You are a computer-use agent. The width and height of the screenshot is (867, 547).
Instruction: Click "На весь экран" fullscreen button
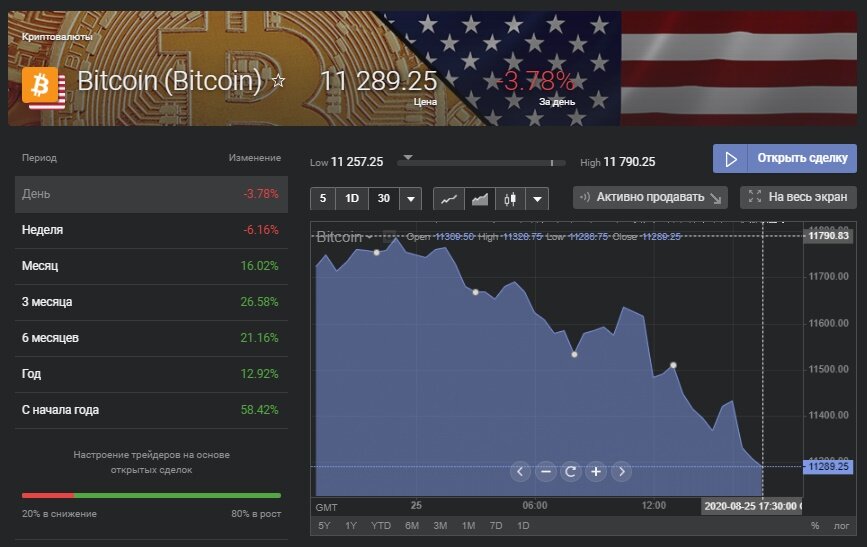[x=798, y=197]
